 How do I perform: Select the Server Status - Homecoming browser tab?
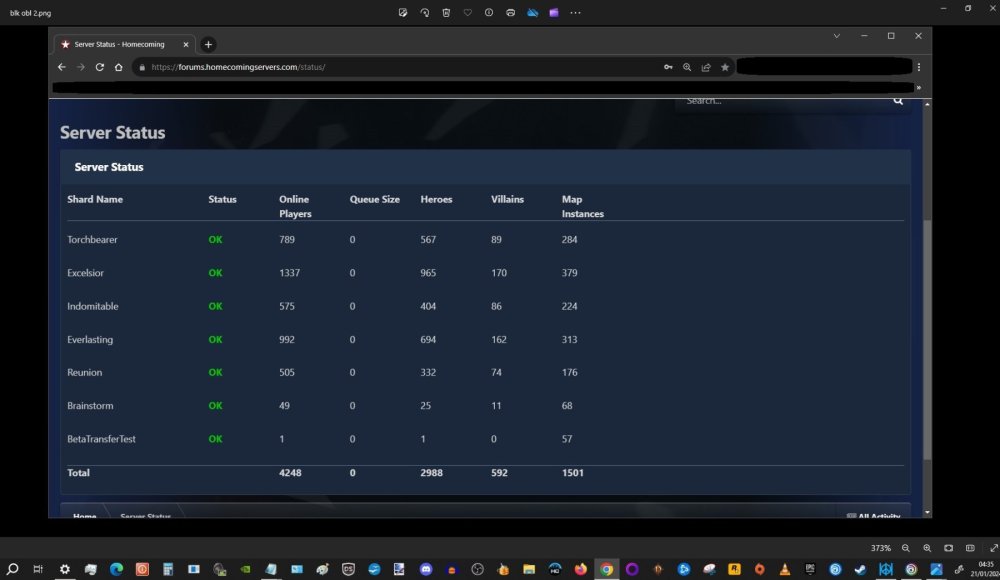[118, 44]
